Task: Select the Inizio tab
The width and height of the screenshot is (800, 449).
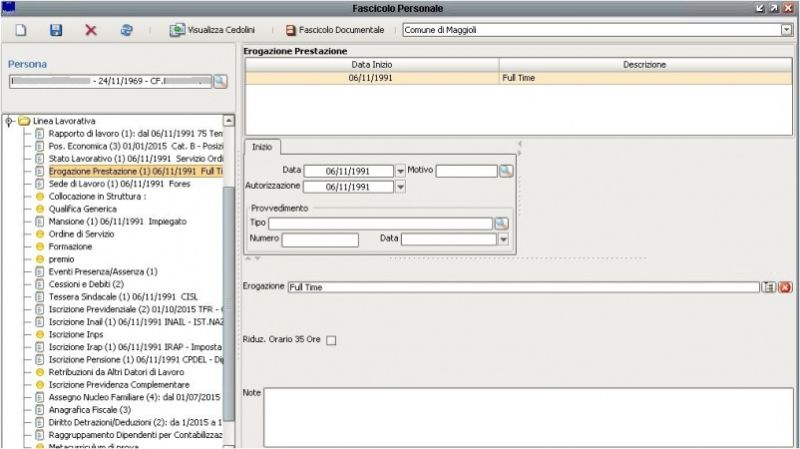Action: tap(263, 147)
